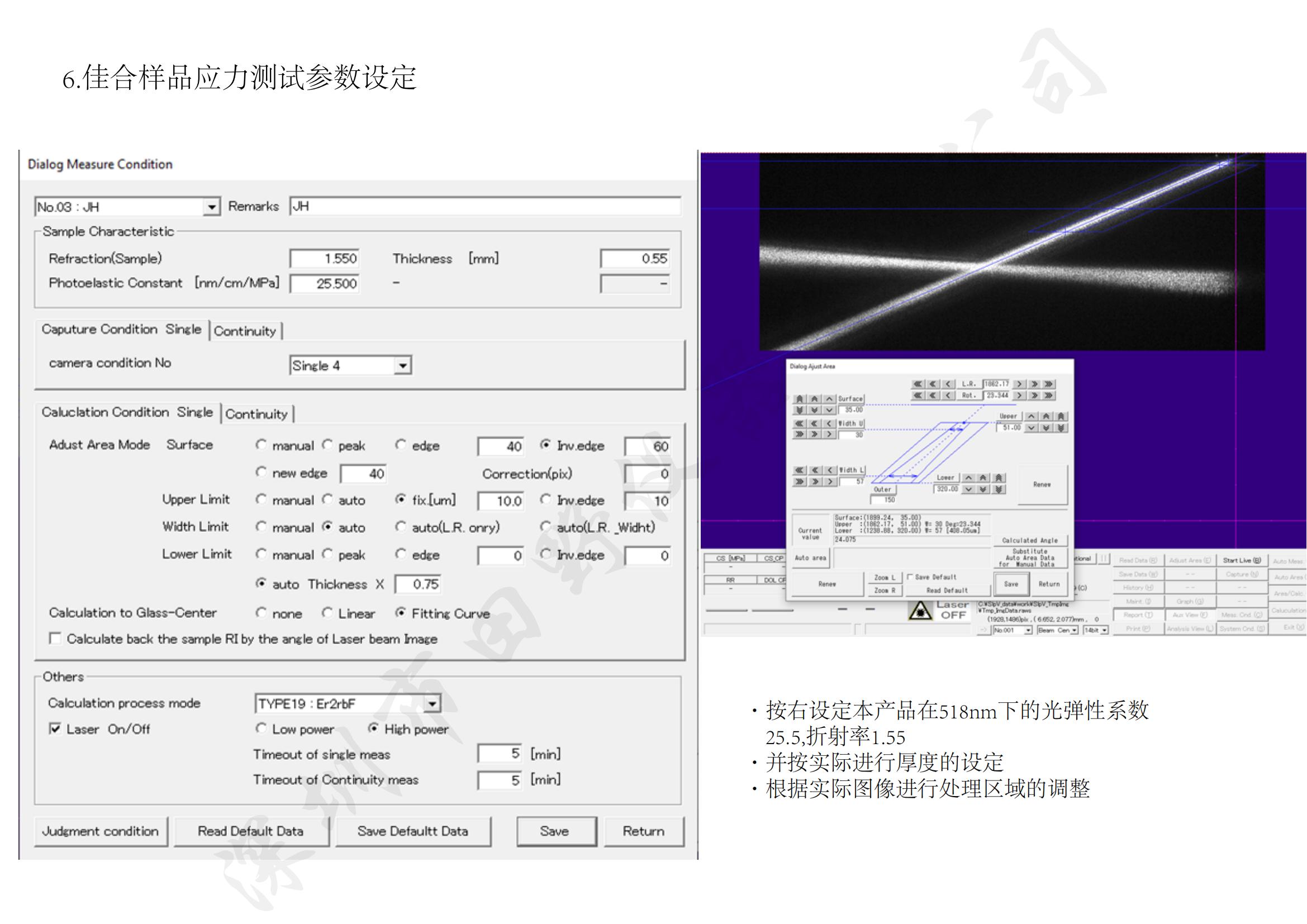
Task: Toggle the Laser On/Off checkbox
Action: [55, 729]
